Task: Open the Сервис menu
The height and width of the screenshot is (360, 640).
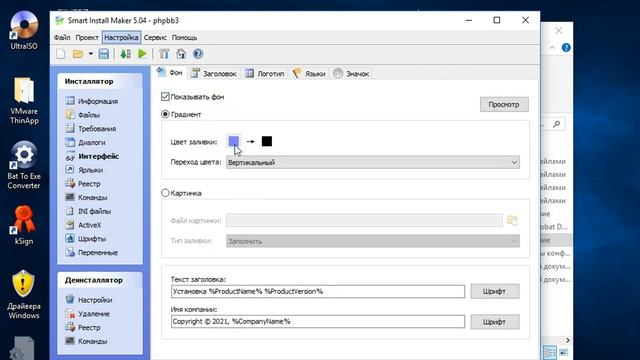Action: pos(155,38)
